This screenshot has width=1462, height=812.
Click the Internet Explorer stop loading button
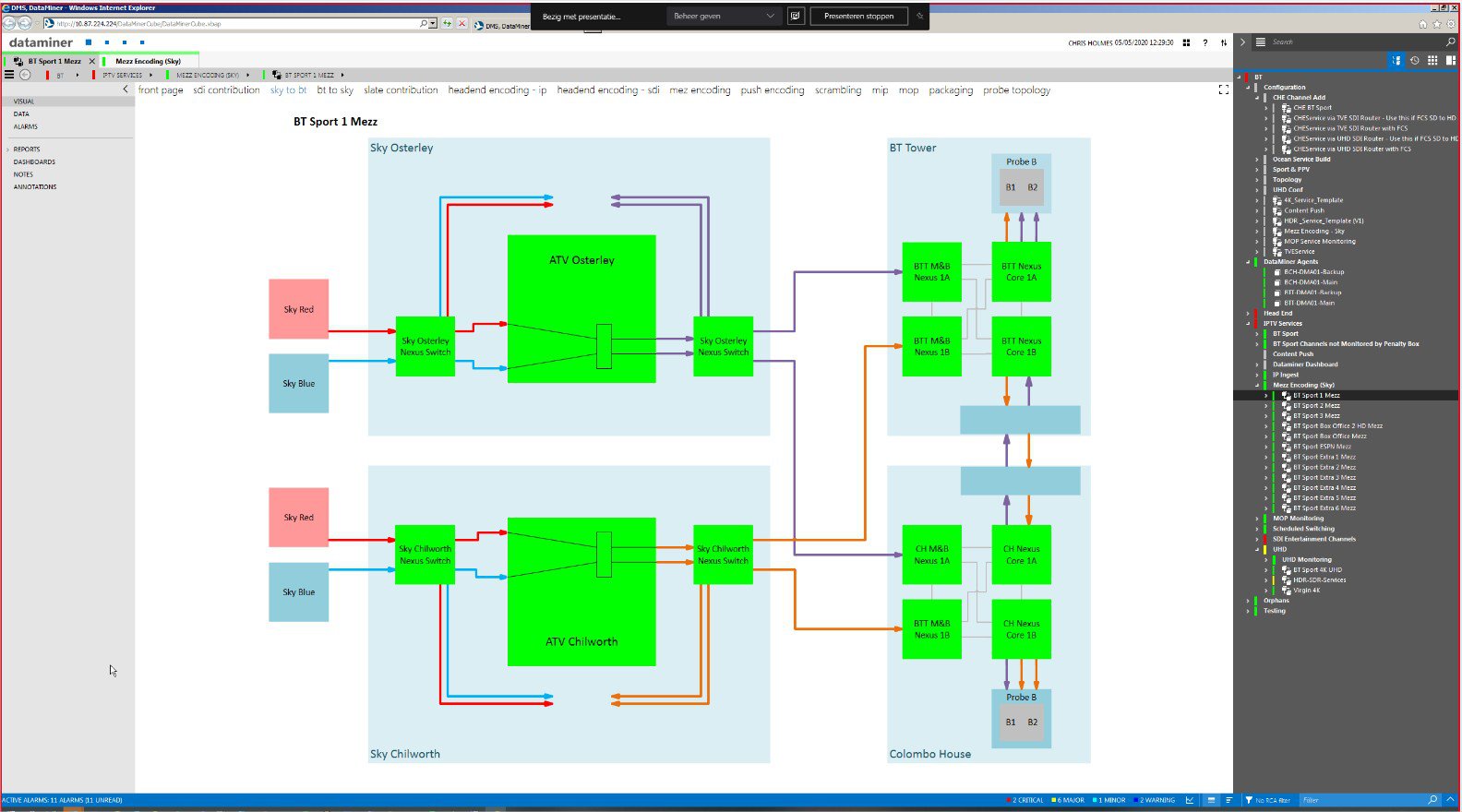pos(462,23)
